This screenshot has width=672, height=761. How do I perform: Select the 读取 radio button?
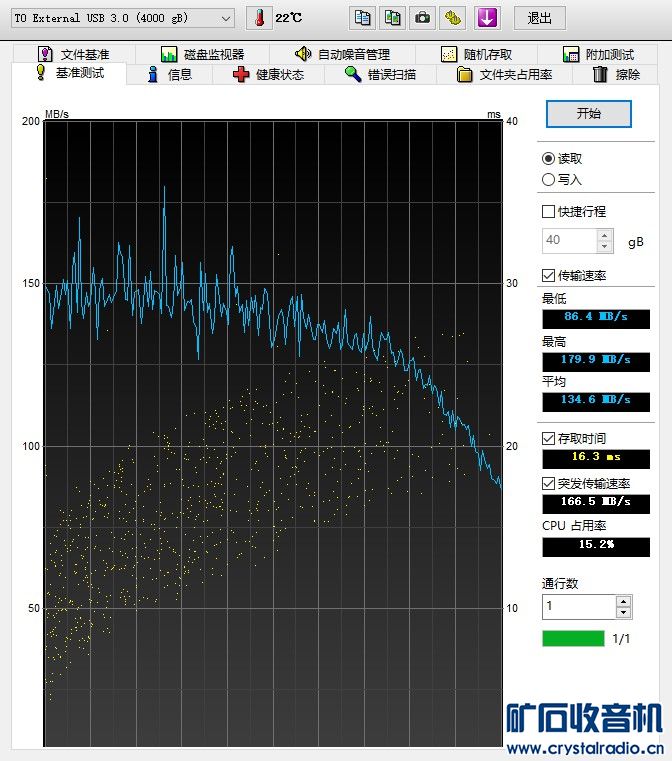coord(548,159)
